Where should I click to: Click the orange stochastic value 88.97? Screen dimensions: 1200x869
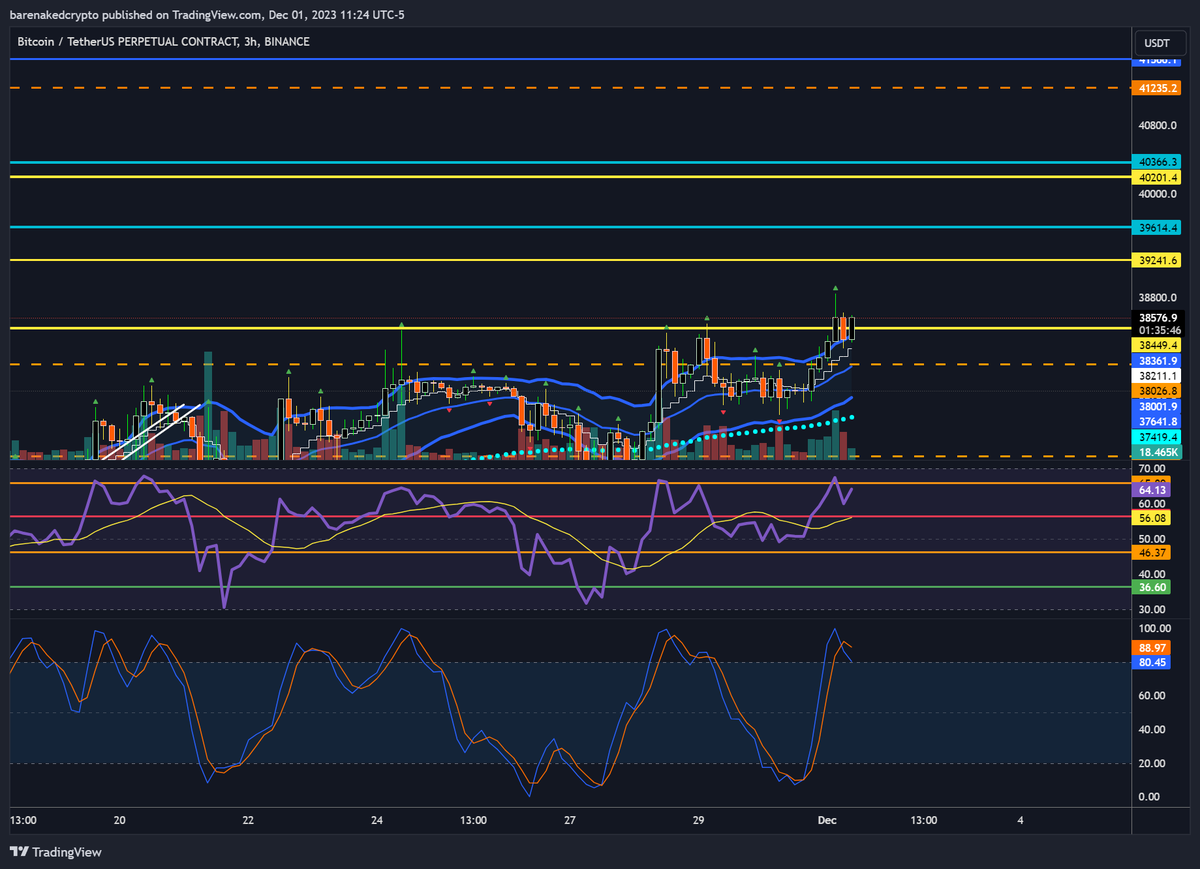pyautogui.click(x=1153, y=648)
